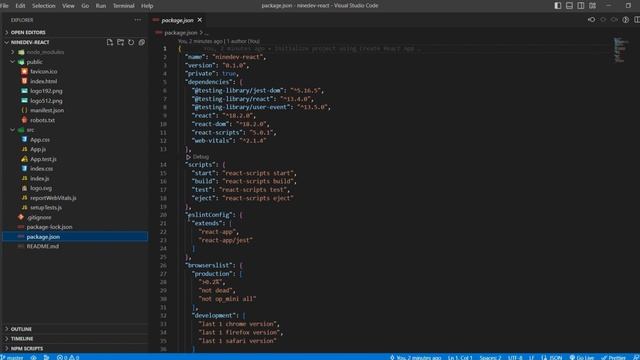This screenshot has height=360, width=640.
Task: Open Customize Layout icon
Action: pos(592,6)
